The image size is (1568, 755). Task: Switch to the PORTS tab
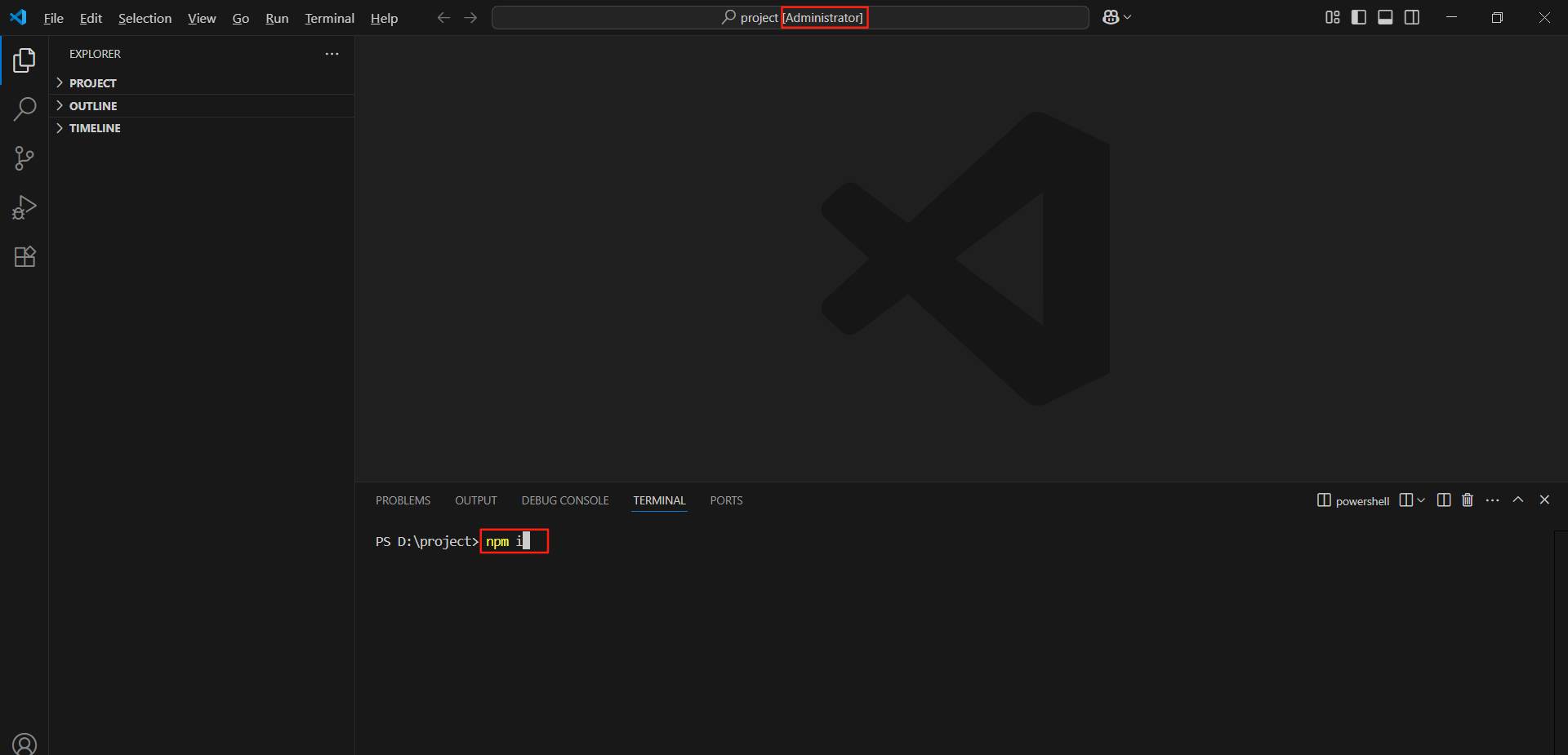(x=726, y=500)
